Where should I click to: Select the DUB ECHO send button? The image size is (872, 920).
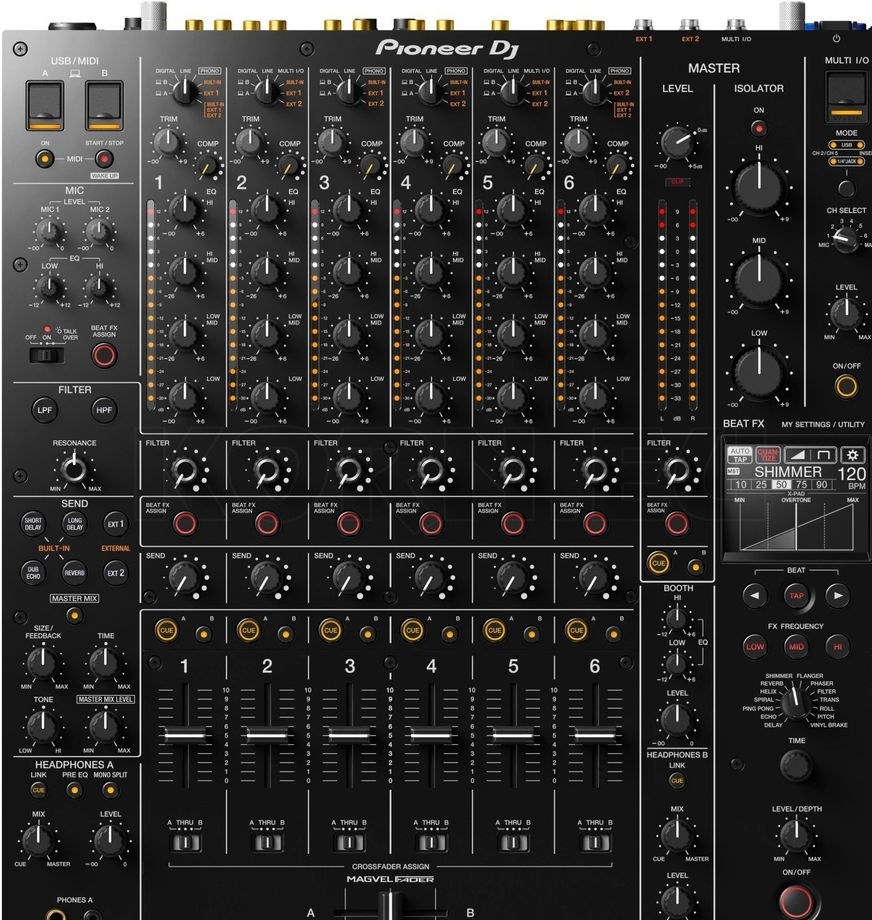(x=33, y=573)
